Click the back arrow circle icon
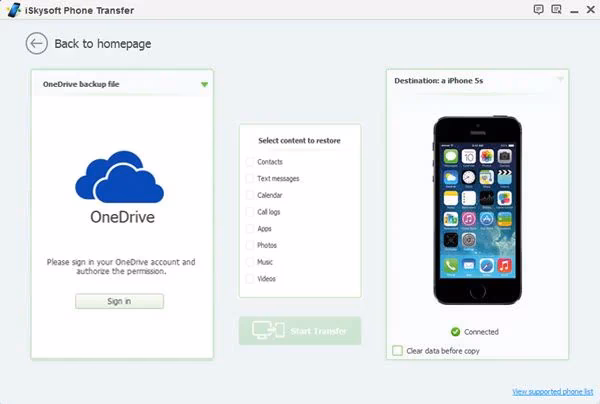 [x=37, y=43]
